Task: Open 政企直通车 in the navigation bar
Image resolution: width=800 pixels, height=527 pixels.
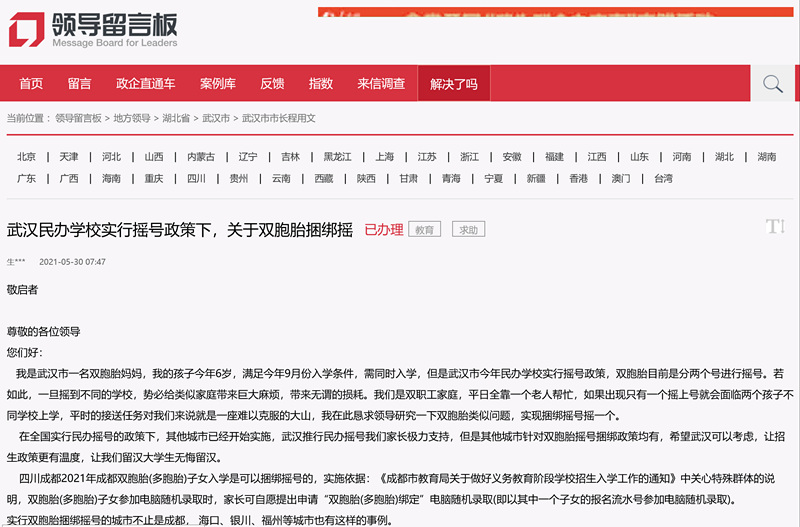Action: (145, 84)
